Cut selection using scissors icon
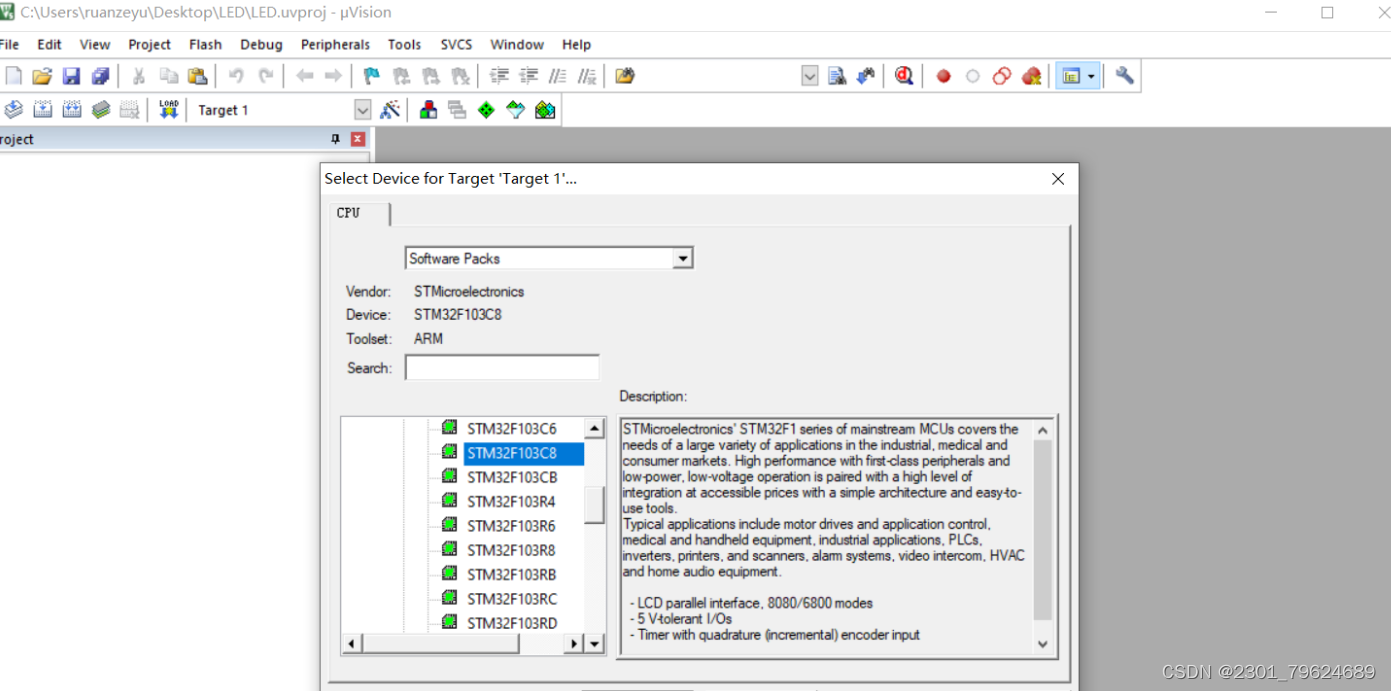Screen dimensions: 1391x691 [139, 76]
